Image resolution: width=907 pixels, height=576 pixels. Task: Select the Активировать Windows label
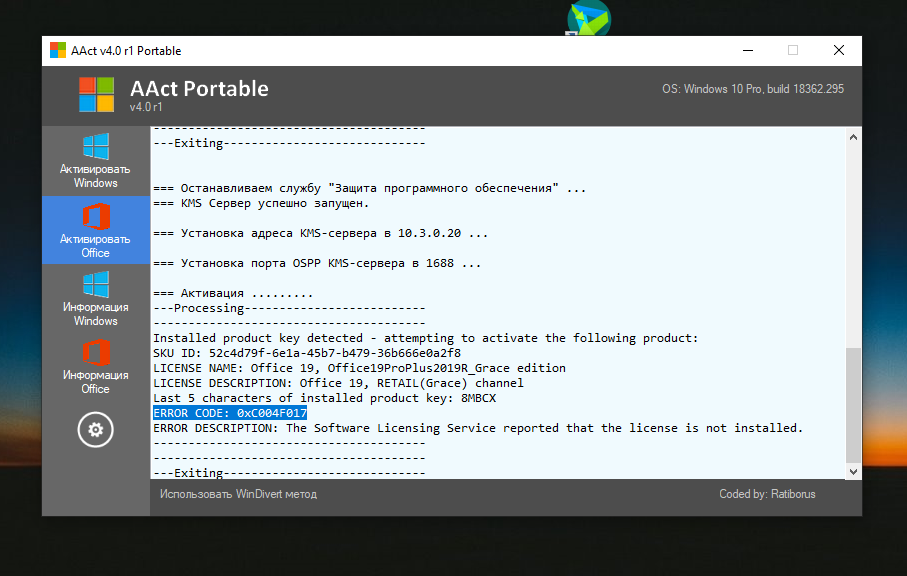(95, 176)
